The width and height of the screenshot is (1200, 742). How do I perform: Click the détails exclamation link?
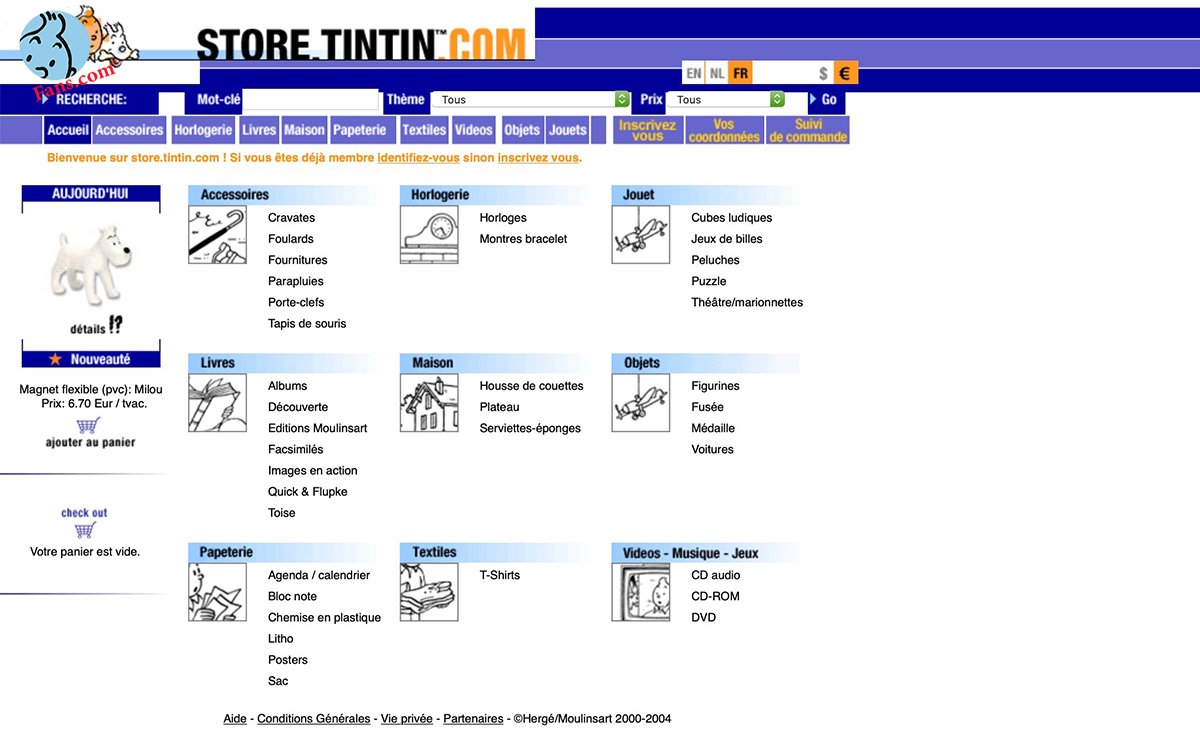click(97, 326)
